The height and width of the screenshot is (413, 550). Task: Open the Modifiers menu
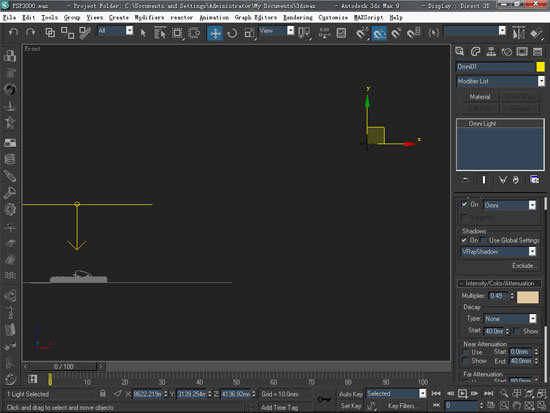click(x=149, y=17)
